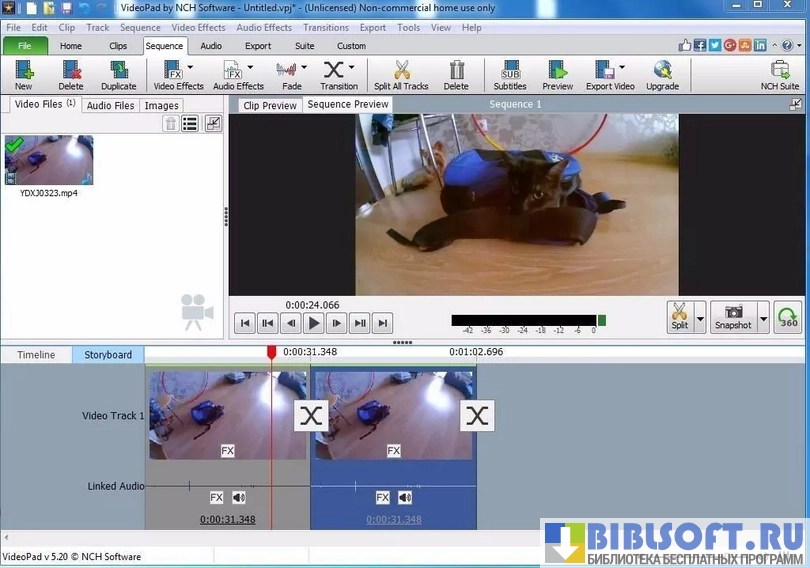Switch to the Audio Files tab

(x=110, y=105)
